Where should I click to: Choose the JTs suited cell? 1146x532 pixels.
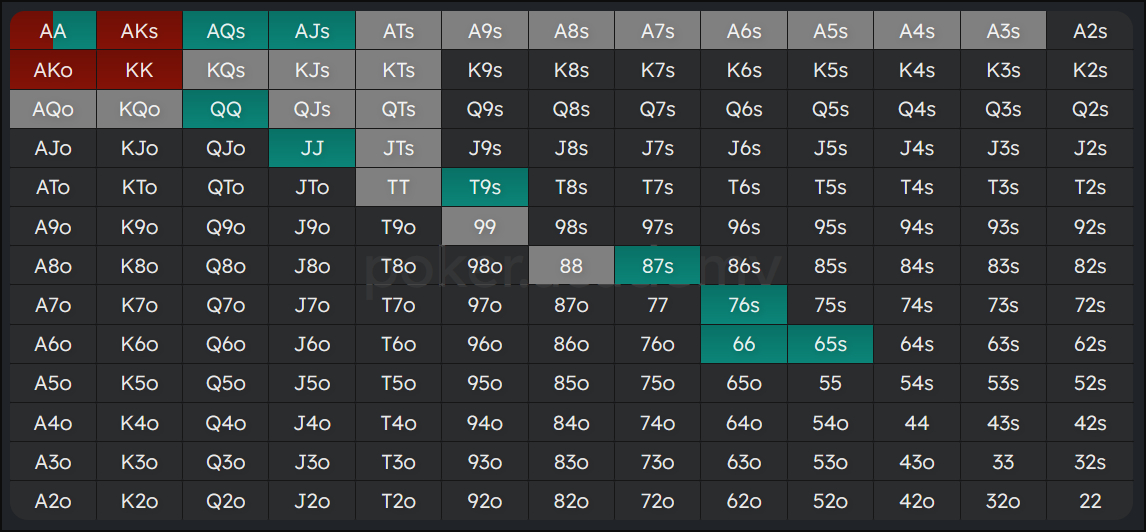click(x=398, y=148)
